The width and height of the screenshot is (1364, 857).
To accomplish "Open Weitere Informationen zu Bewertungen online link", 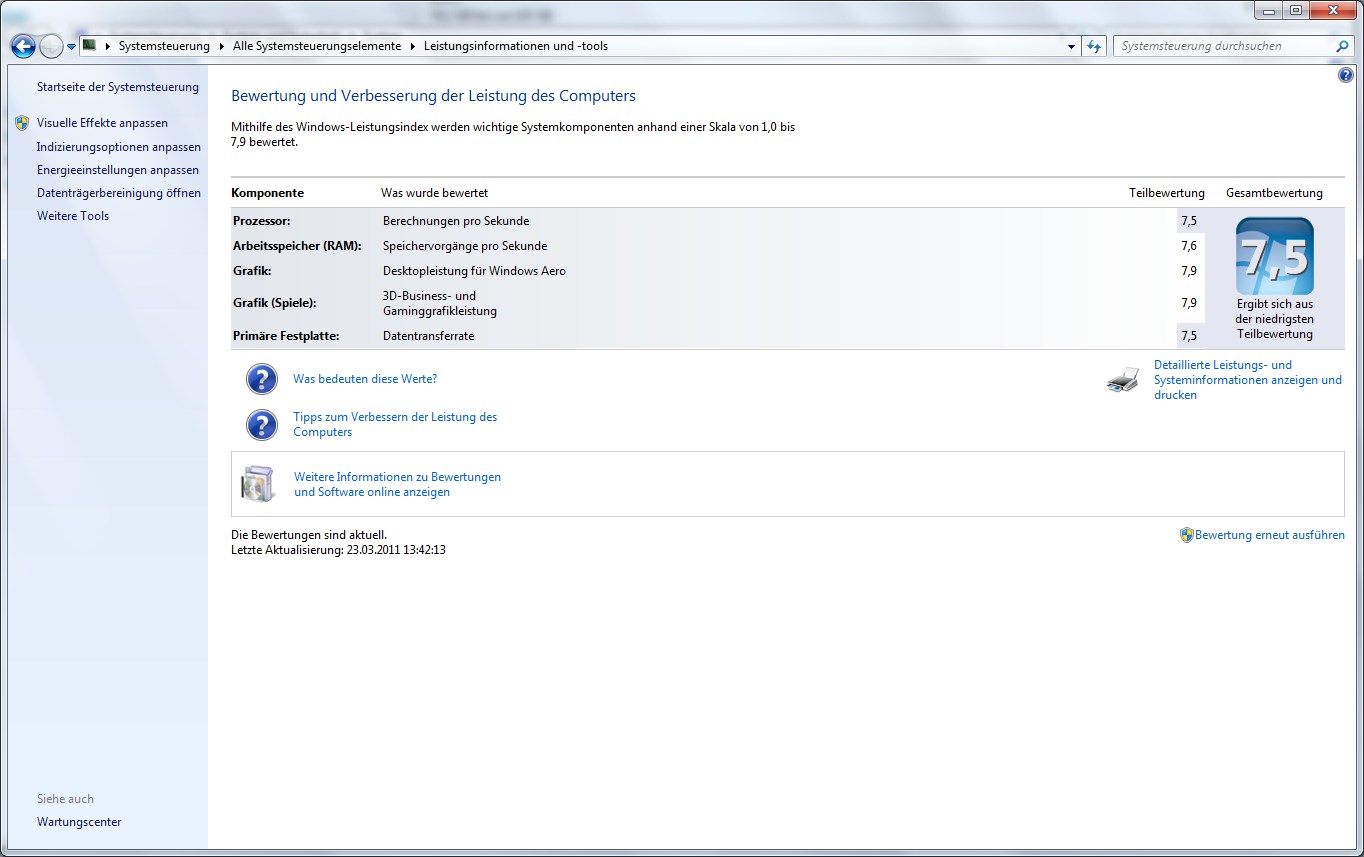I will tap(397, 484).
